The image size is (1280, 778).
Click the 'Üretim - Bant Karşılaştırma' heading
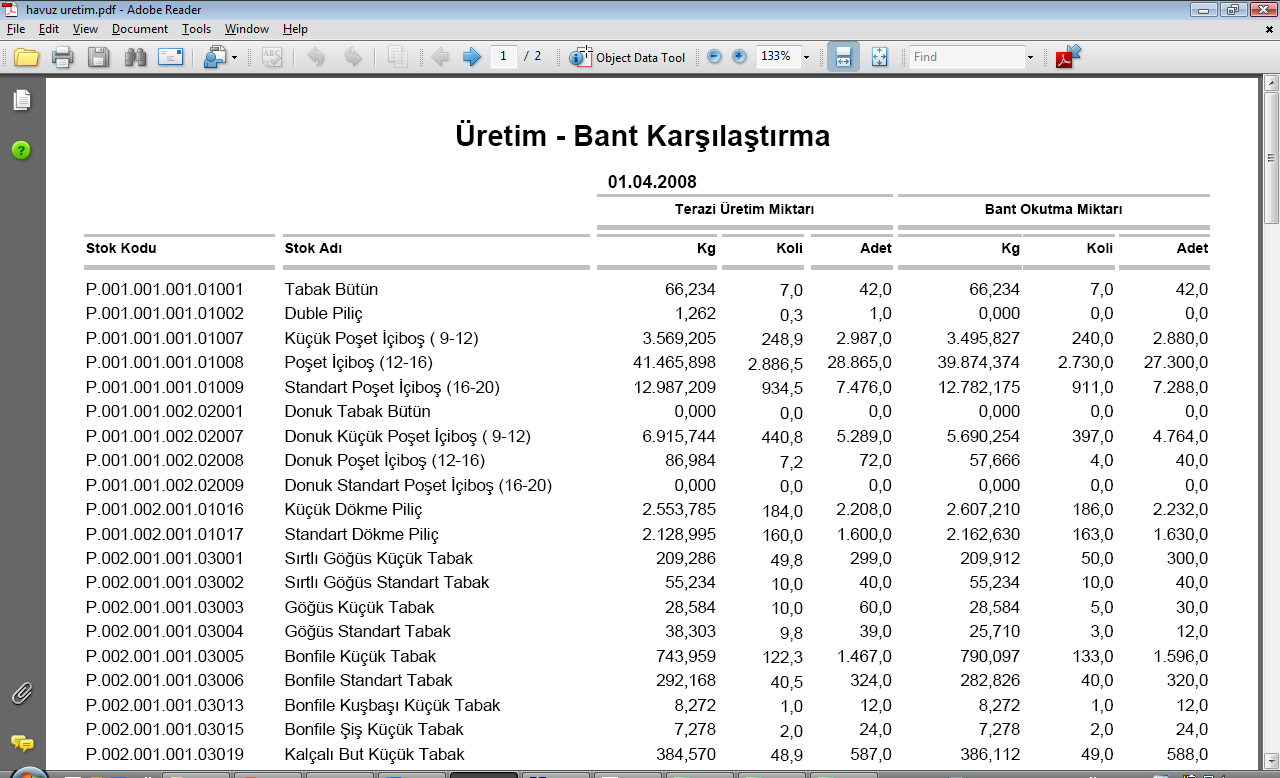point(643,136)
